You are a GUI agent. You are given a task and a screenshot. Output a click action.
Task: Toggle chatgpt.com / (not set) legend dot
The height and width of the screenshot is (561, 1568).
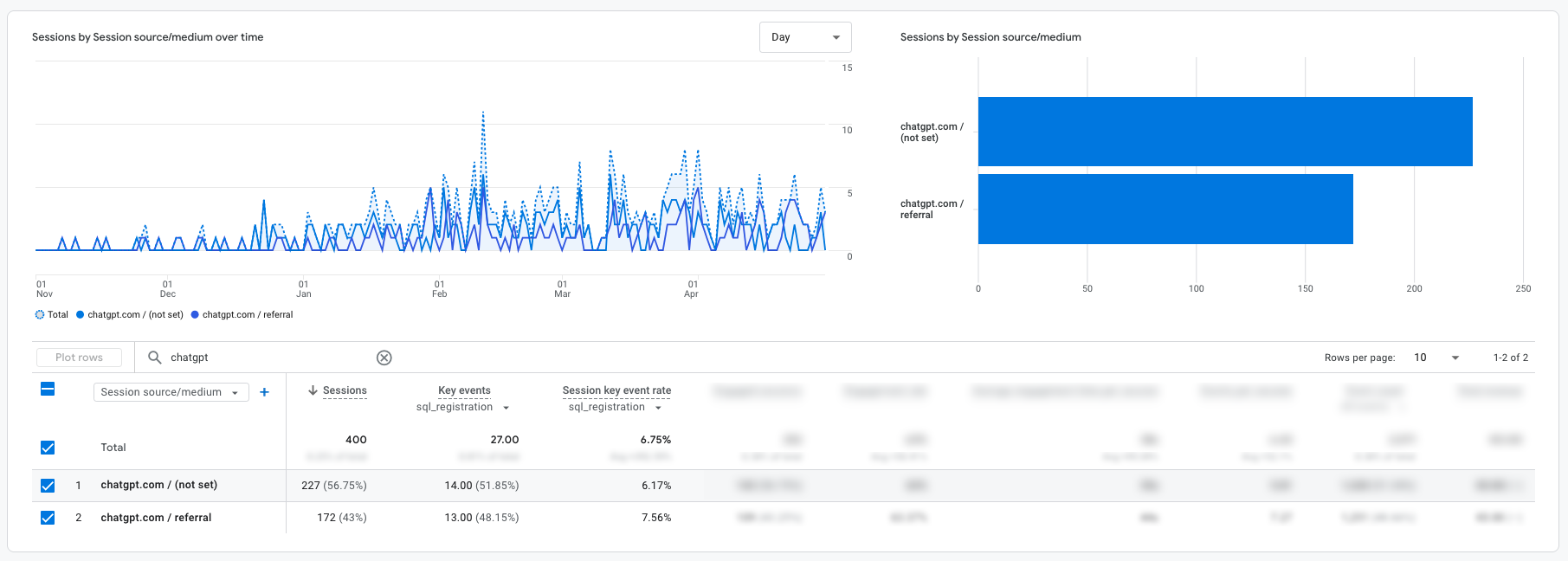(81, 315)
